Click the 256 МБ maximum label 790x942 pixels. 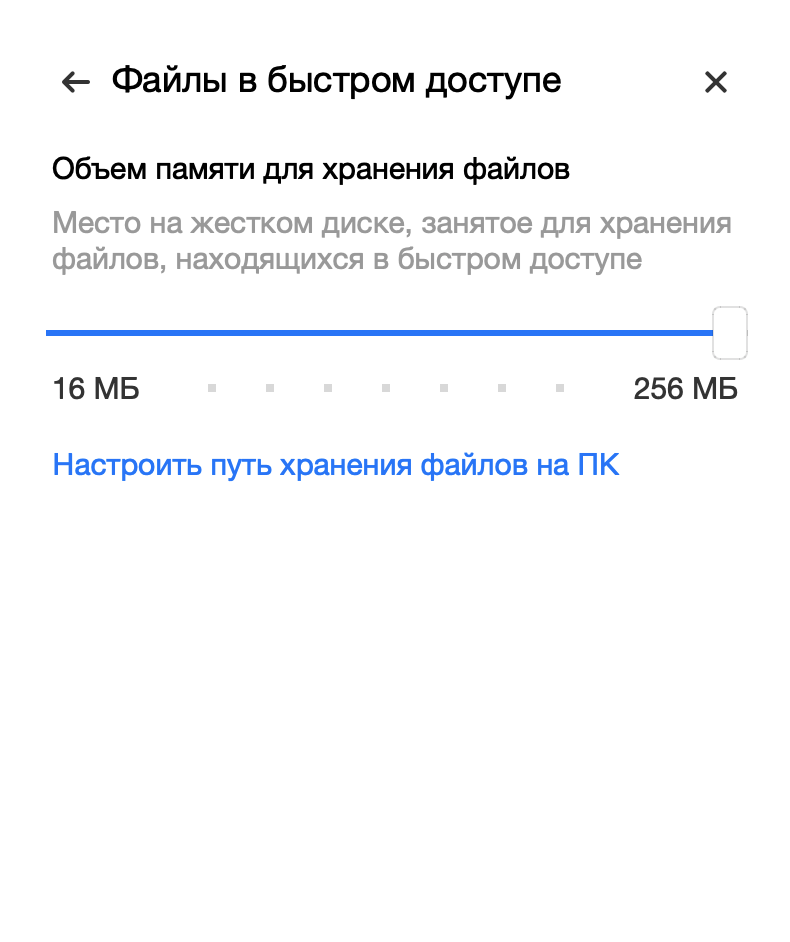pos(685,389)
